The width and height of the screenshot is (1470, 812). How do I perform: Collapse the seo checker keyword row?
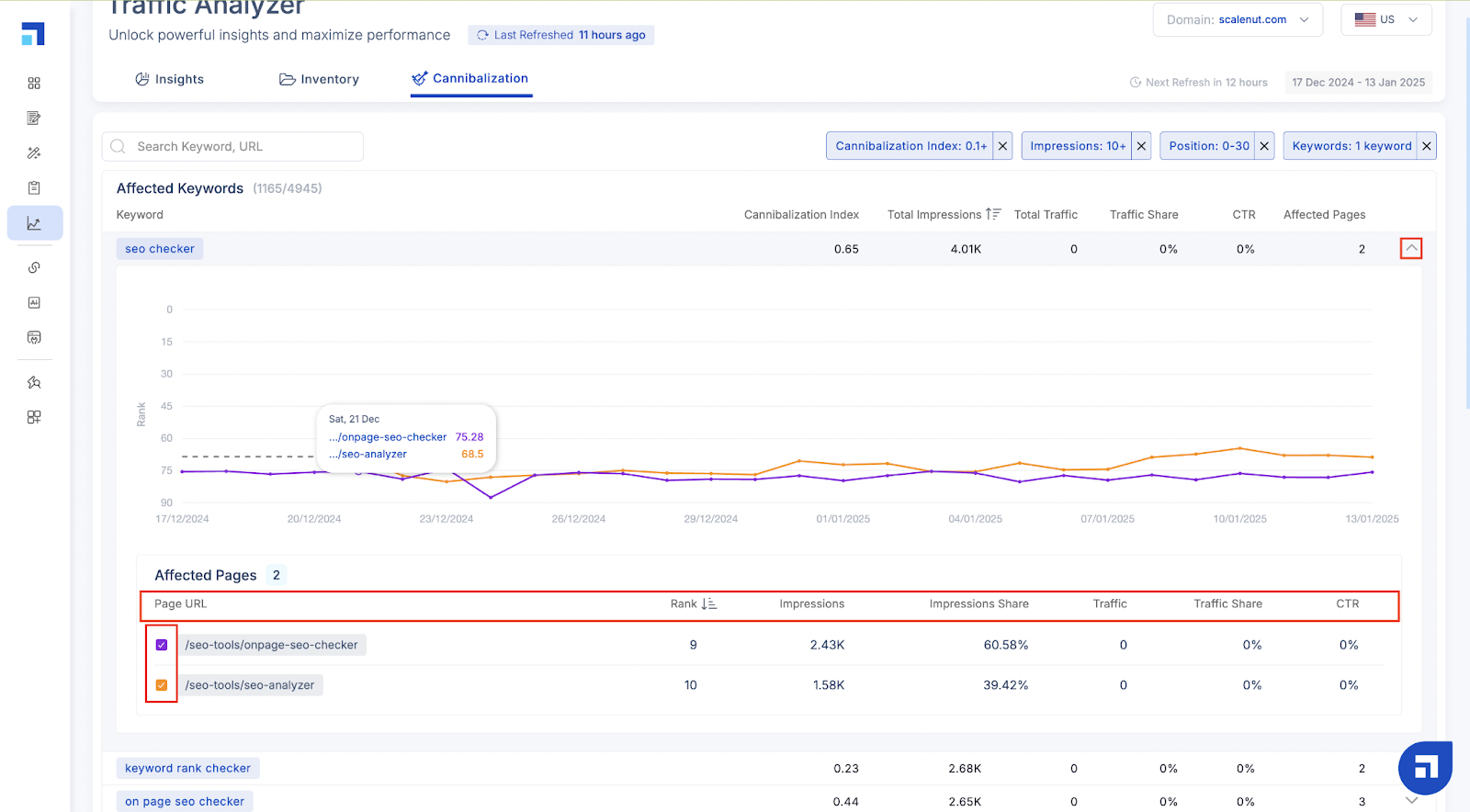[x=1411, y=249]
